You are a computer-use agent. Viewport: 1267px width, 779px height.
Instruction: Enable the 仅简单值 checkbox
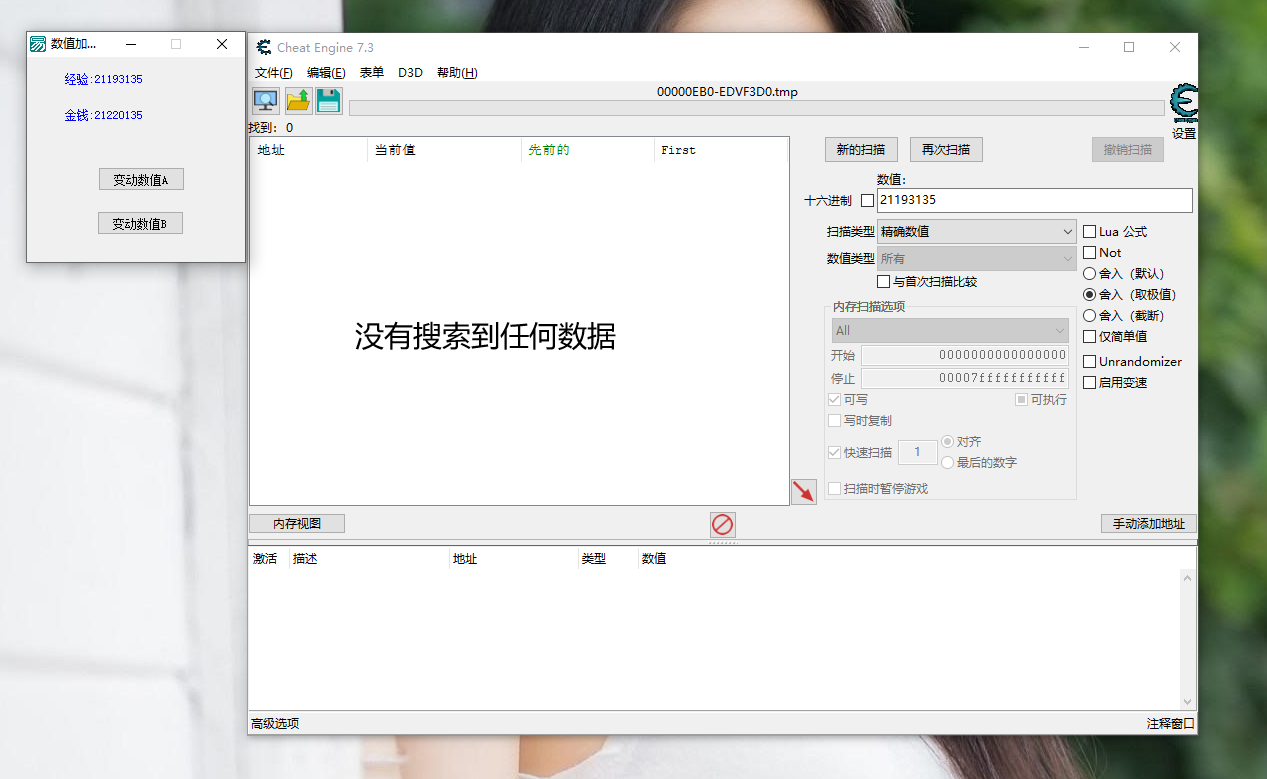pyautogui.click(x=1090, y=337)
